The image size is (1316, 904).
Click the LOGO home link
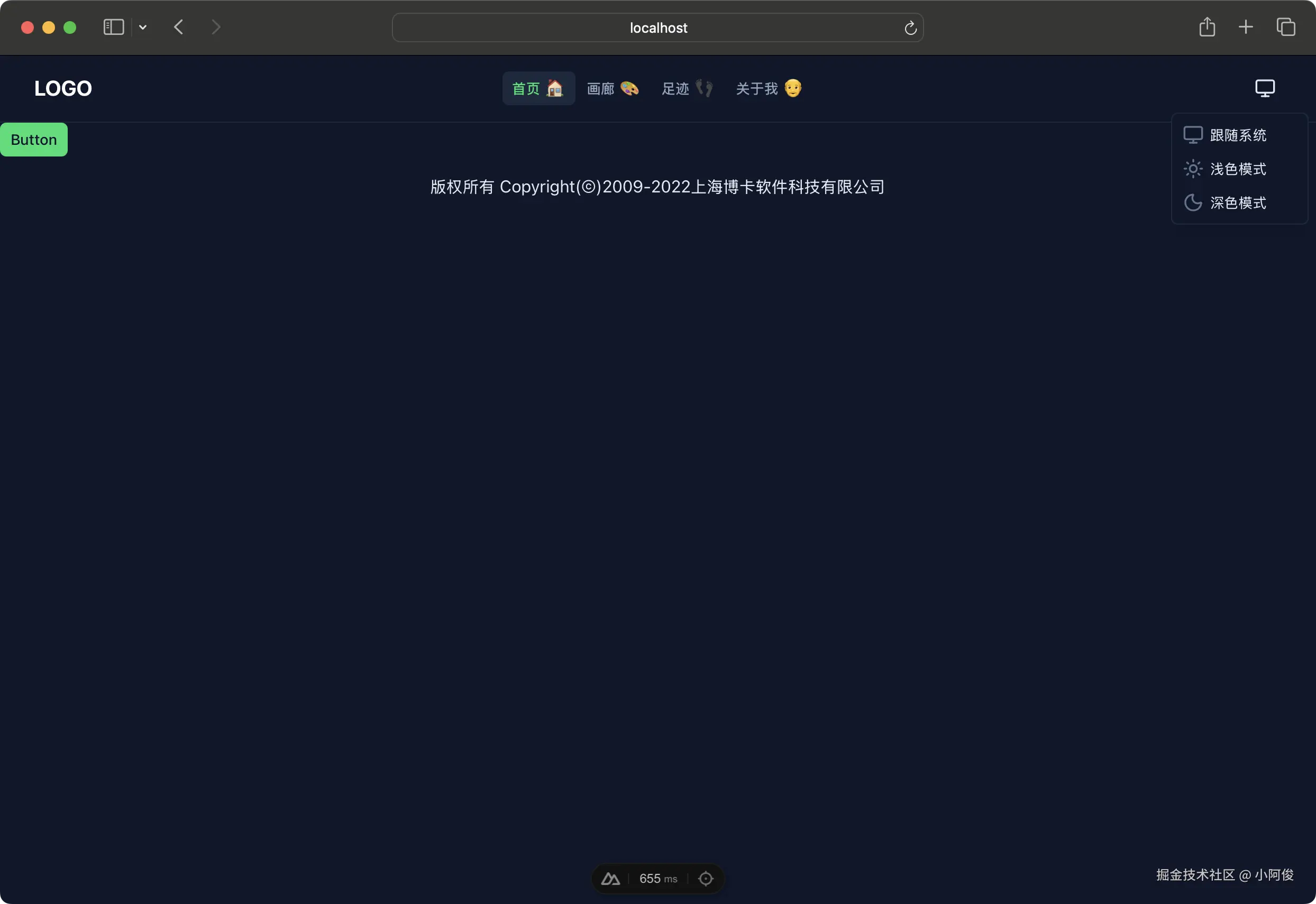(63, 88)
